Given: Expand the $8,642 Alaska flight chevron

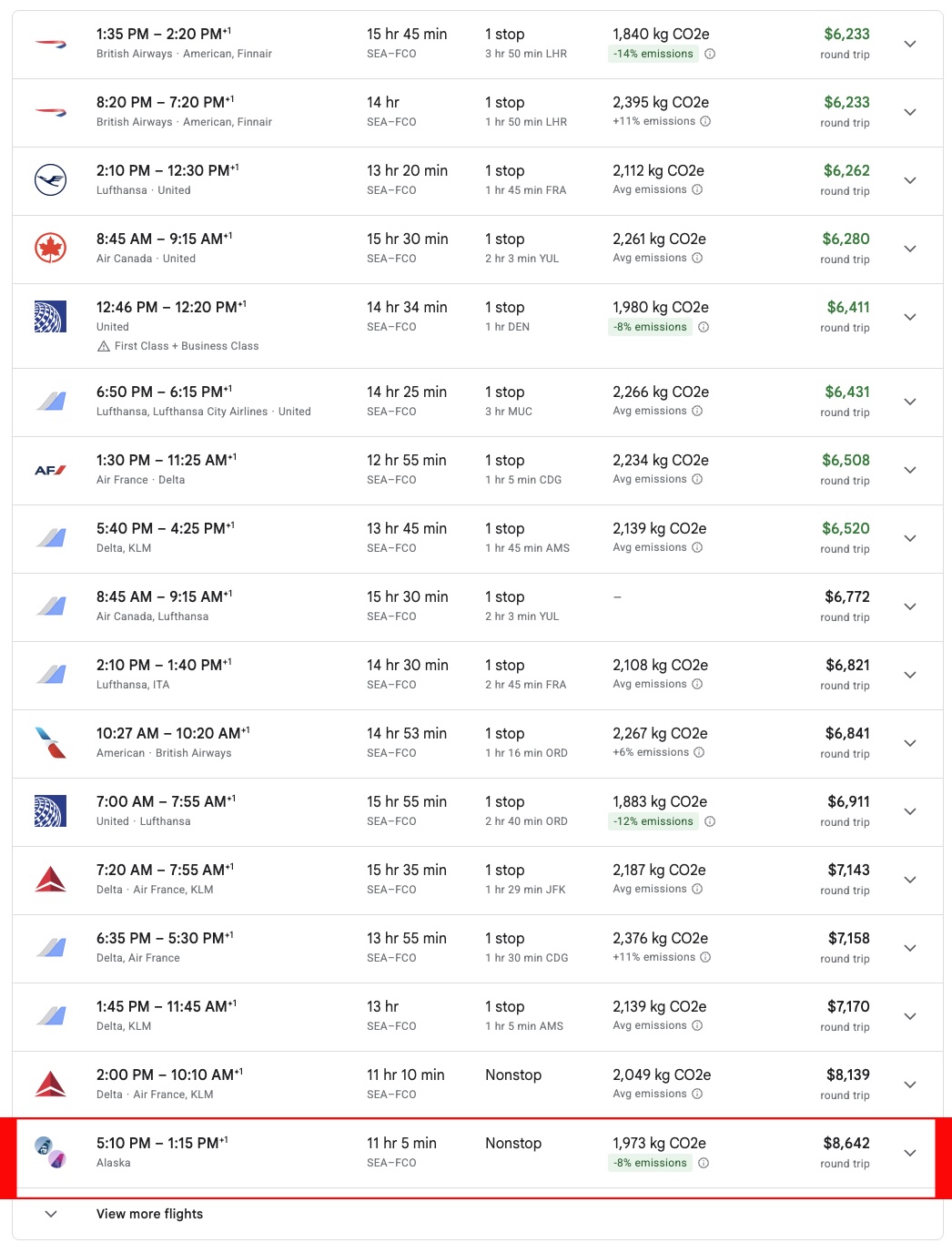Looking at the screenshot, I should (909, 1153).
